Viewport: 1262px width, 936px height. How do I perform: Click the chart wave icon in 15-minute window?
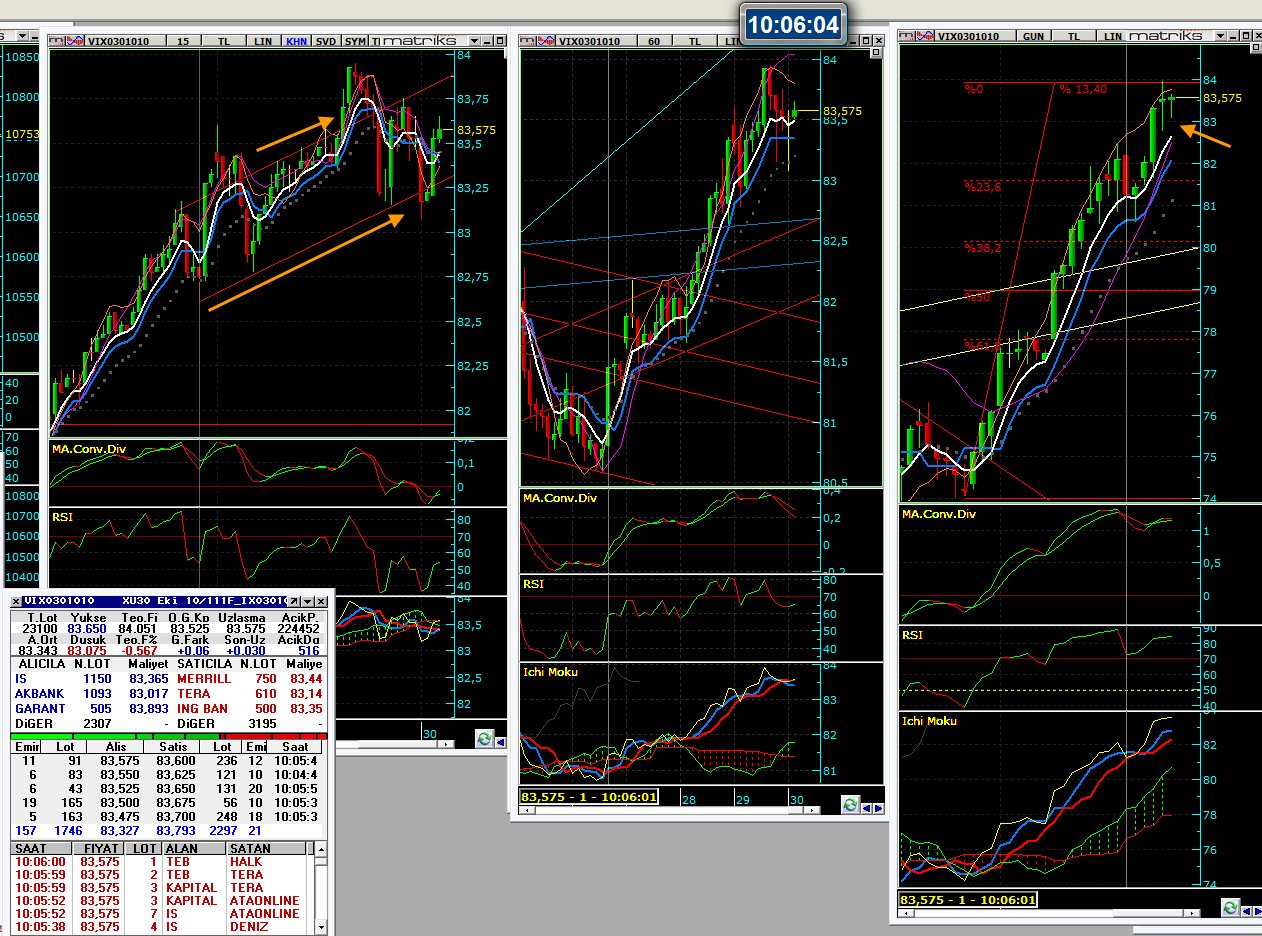pos(75,41)
